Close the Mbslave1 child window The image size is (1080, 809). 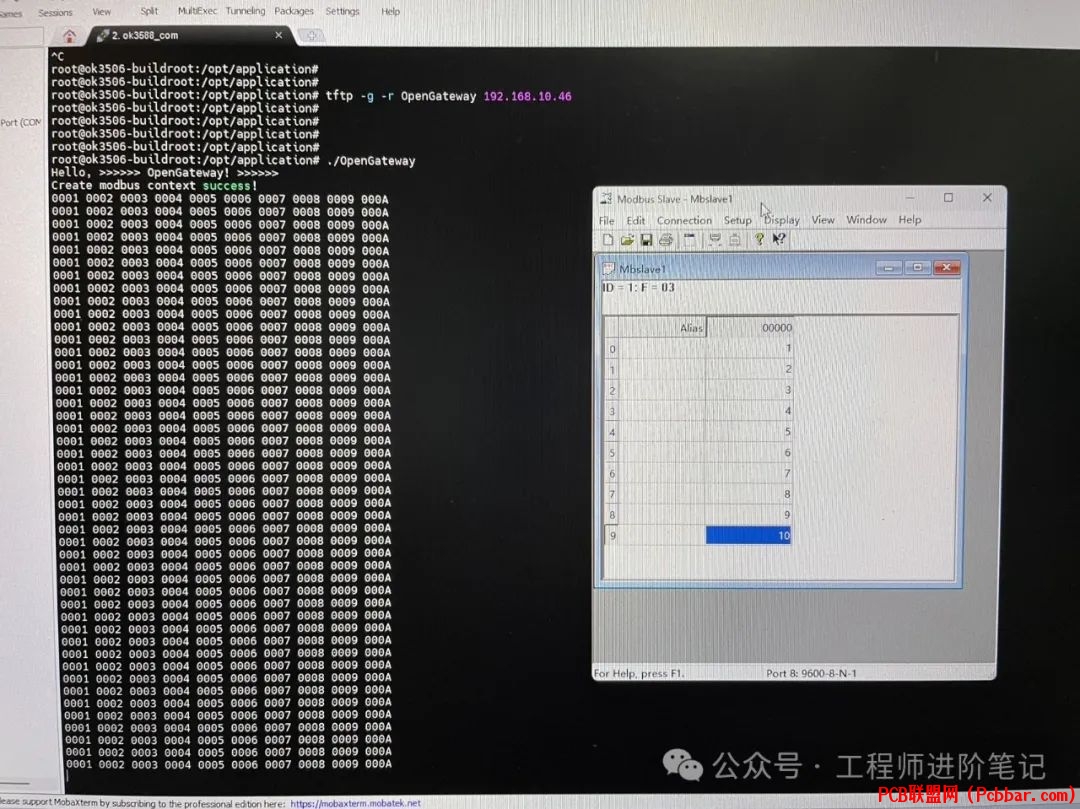[946, 267]
